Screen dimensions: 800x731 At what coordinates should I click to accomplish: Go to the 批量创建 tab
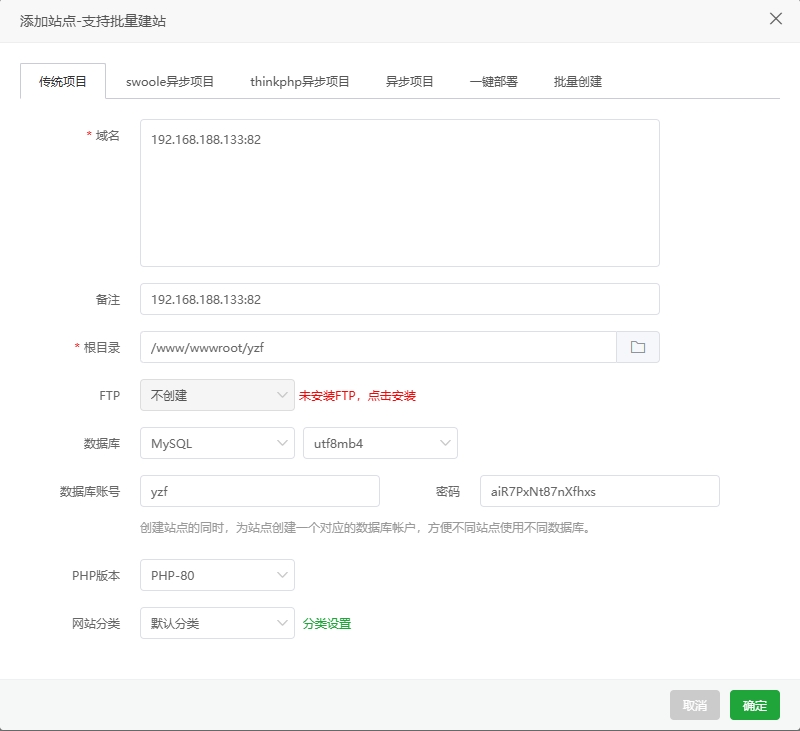coord(578,82)
